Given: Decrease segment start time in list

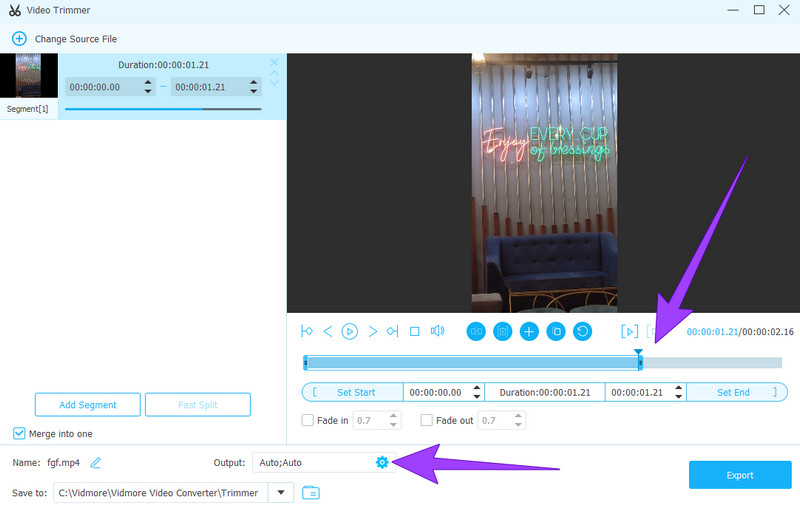Looking at the screenshot, I should pos(148,91).
